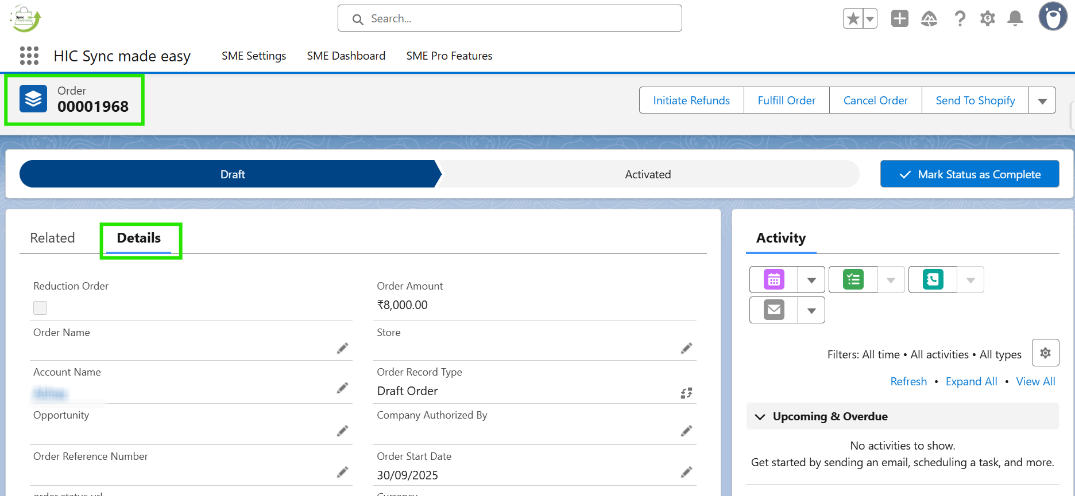Switch to the Related tab
The width and height of the screenshot is (1075, 496).
[52, 238]
